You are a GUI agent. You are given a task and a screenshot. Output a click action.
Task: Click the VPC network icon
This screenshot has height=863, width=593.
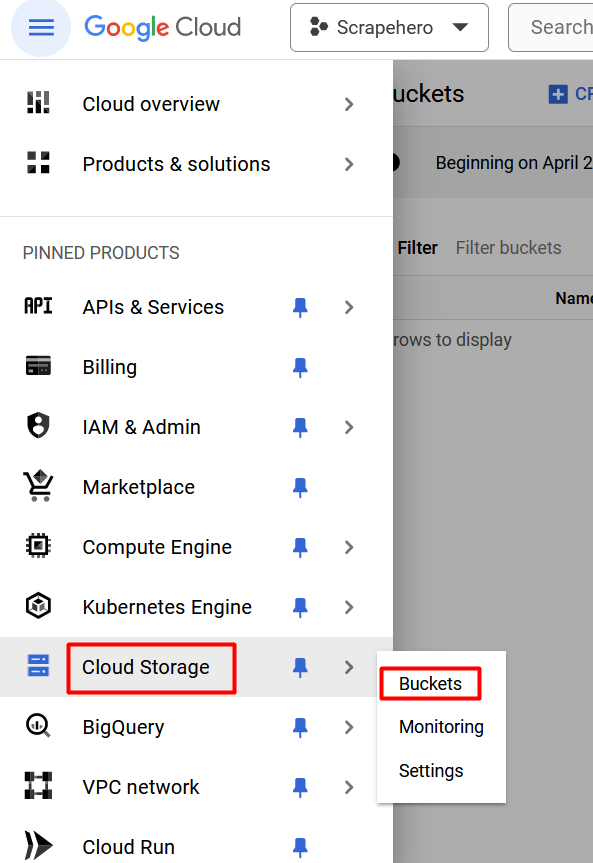coord(38,785)
